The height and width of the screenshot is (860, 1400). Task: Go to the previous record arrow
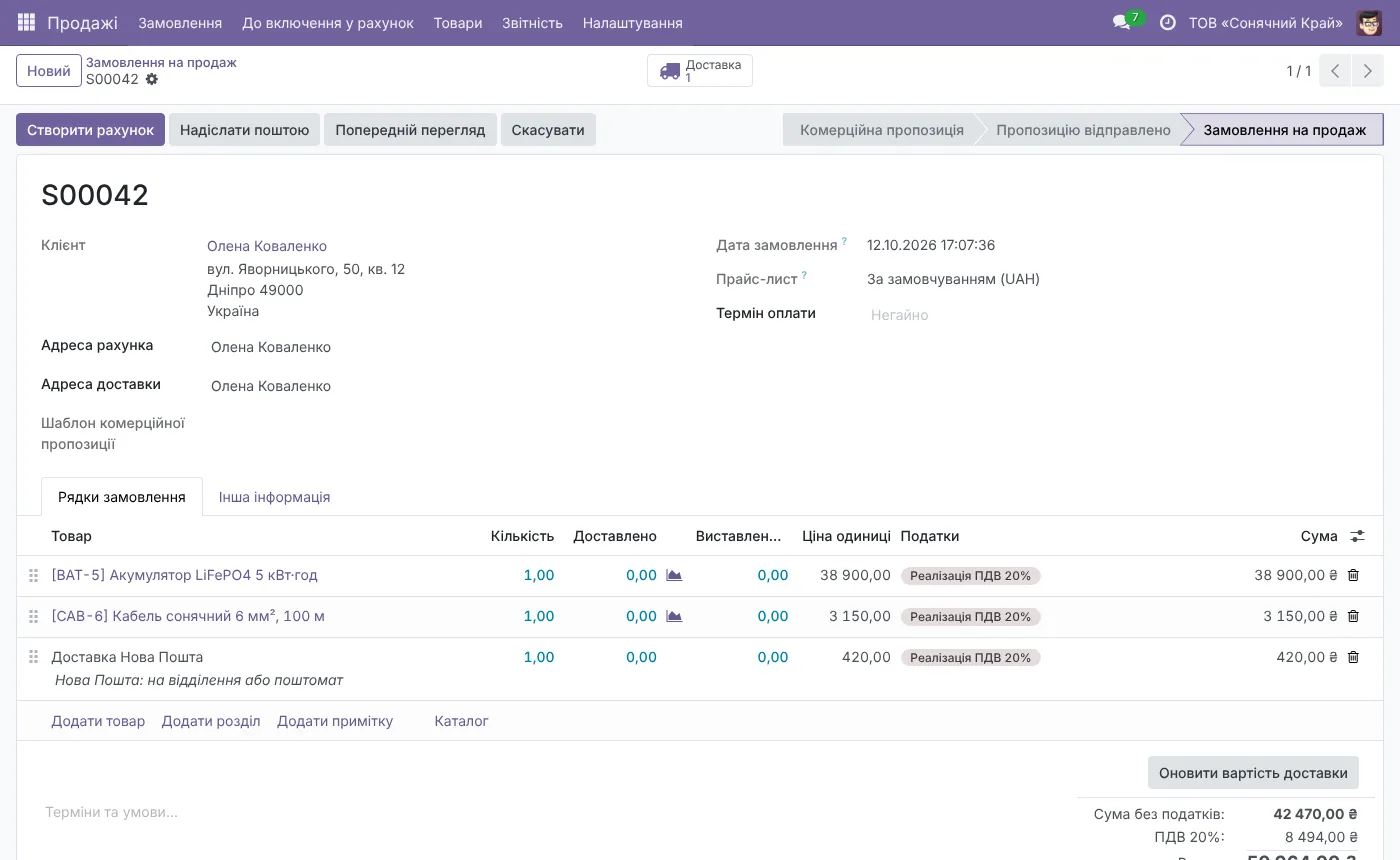click(1335, 71)
